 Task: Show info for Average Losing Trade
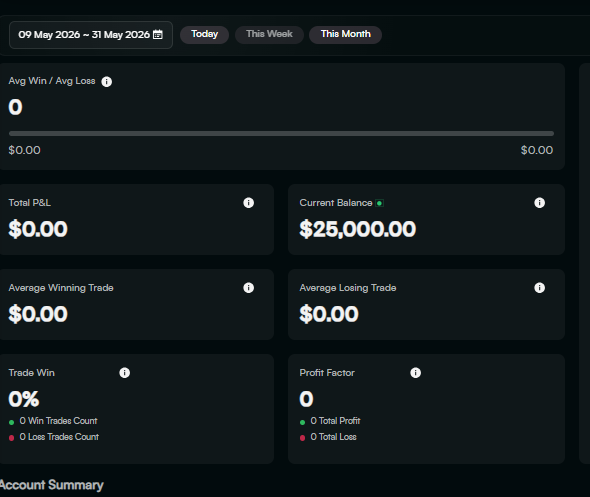(x=539, y=288)
